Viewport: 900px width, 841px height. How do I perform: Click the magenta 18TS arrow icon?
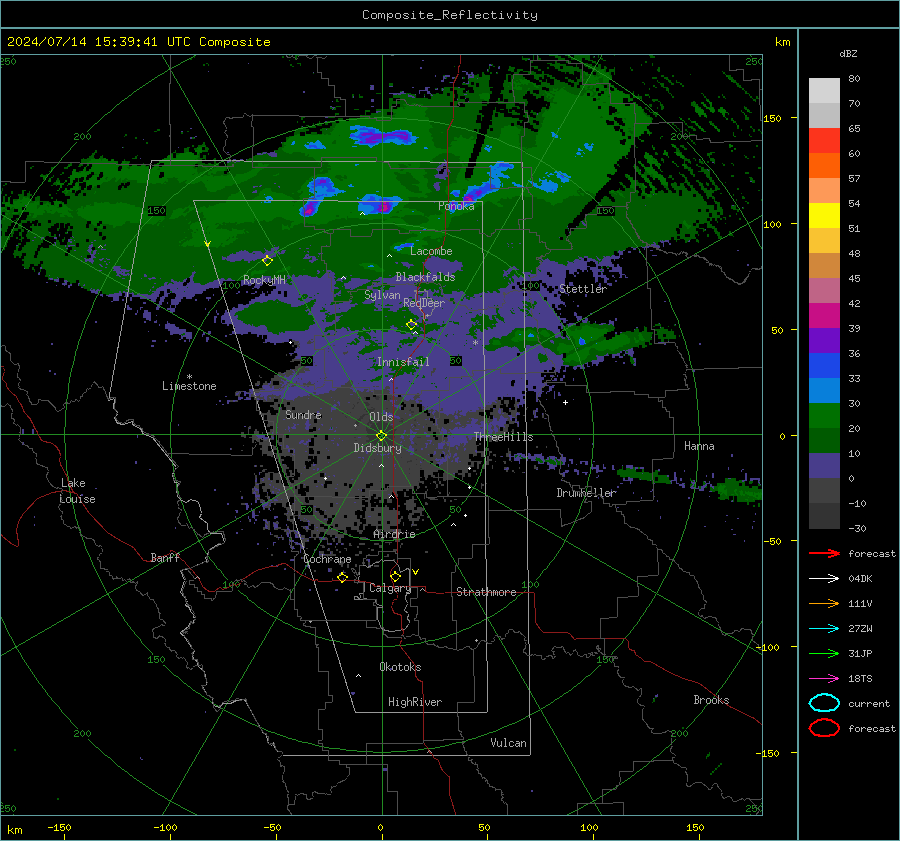tap(824, 679)
